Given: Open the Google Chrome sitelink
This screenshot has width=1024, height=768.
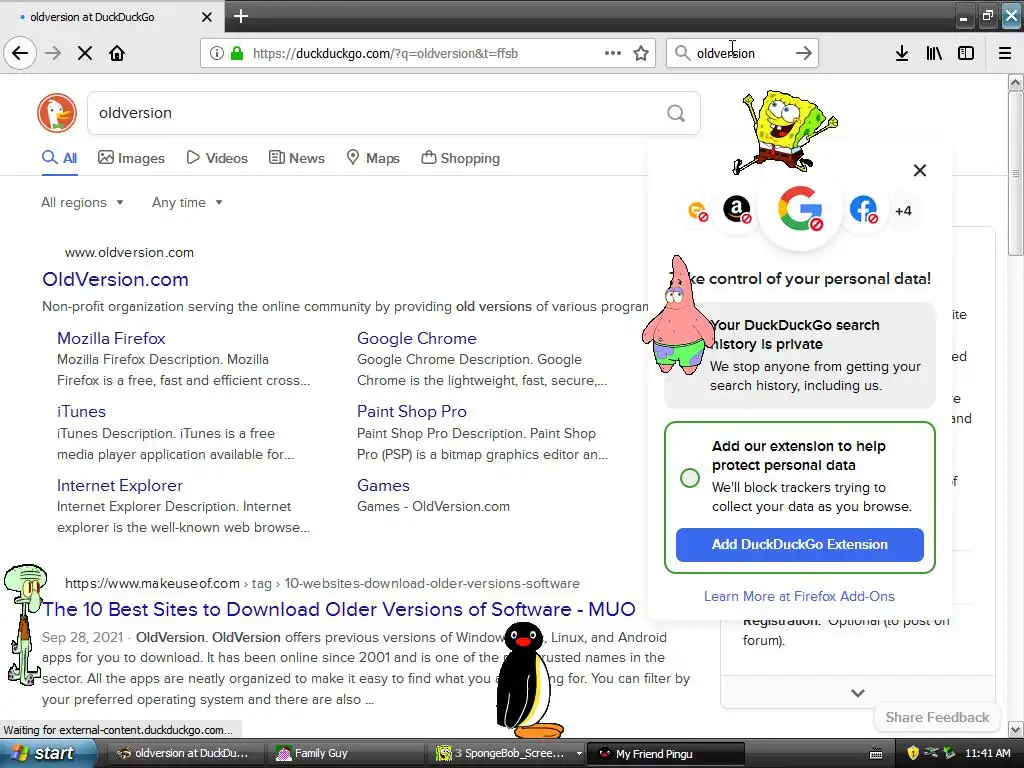Looking at the screenshot, I should pos(417,338).
